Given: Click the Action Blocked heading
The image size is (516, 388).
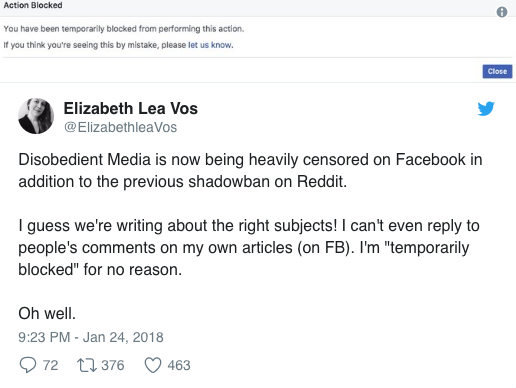Looking at the screenshot, I should point(33,5).
